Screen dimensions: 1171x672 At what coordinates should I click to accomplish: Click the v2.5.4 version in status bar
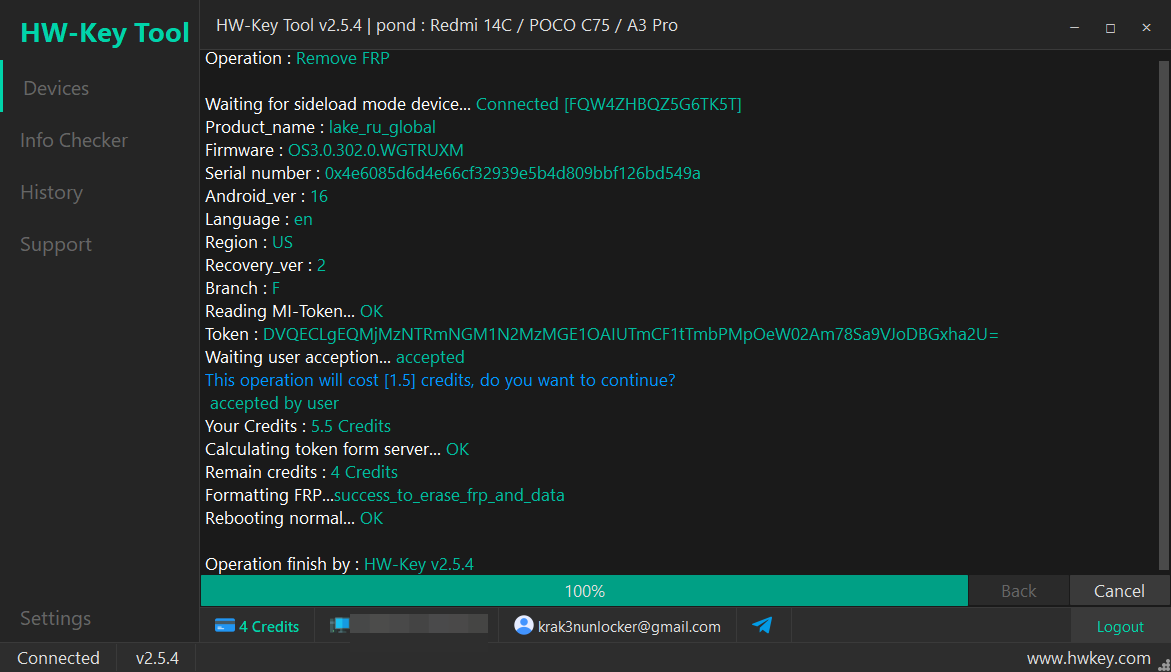[x=157, y=658]
